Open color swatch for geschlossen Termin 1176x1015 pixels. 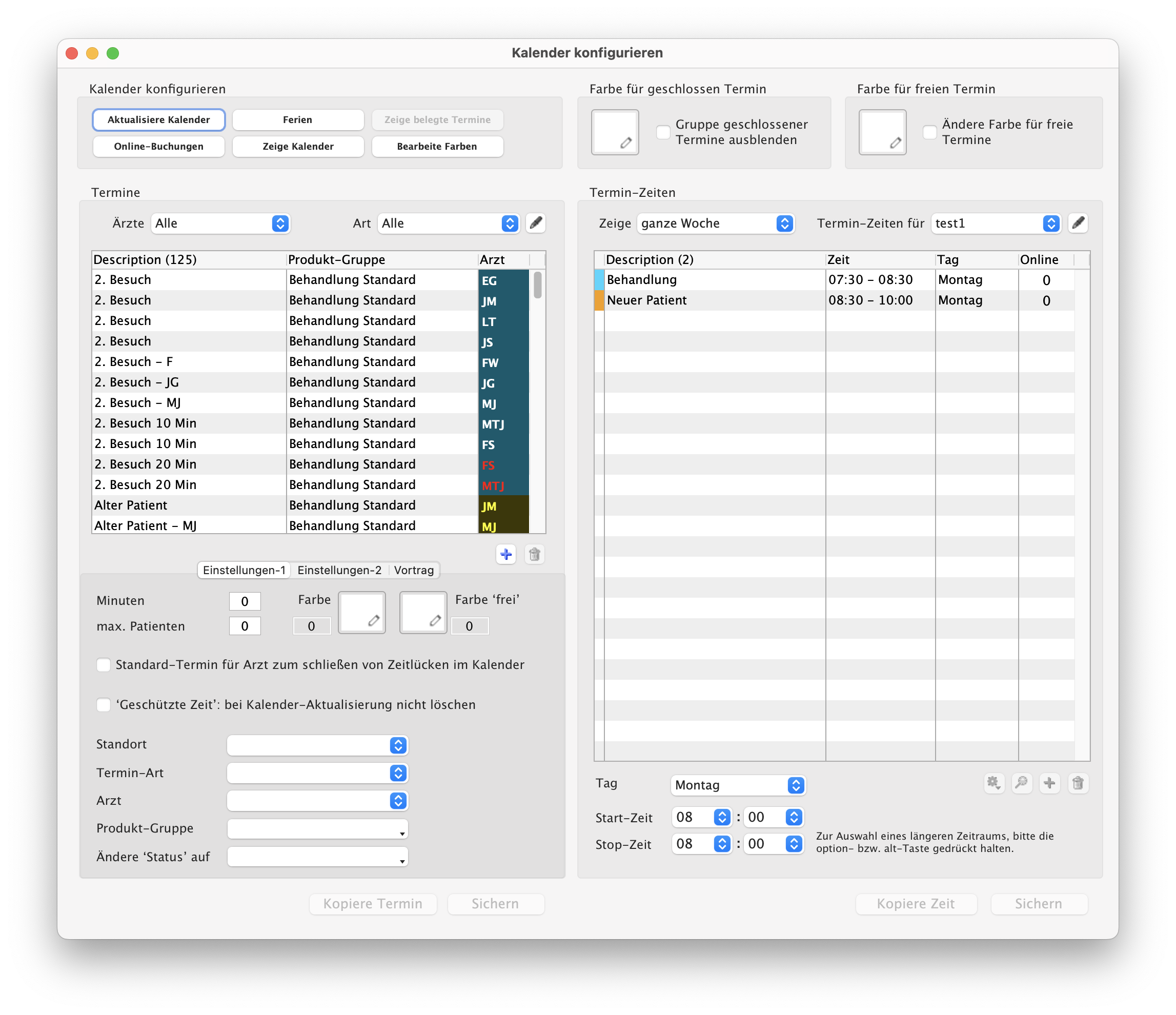tap(615, 132)
